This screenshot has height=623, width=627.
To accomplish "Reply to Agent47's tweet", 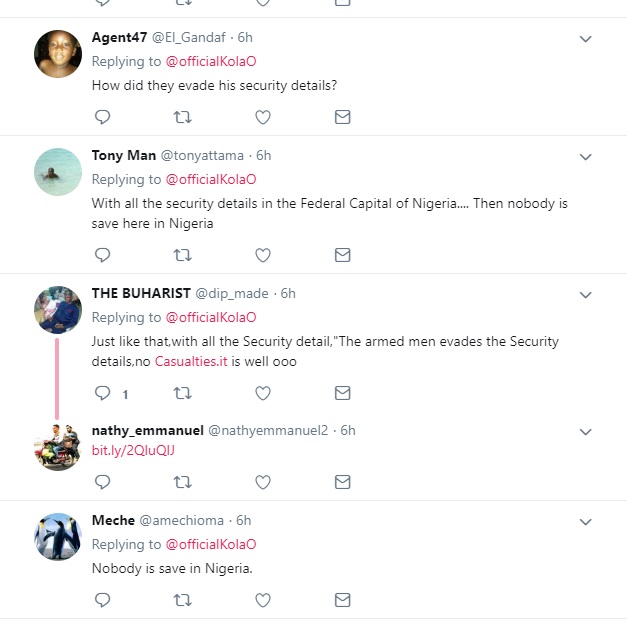I will point(102,117).
